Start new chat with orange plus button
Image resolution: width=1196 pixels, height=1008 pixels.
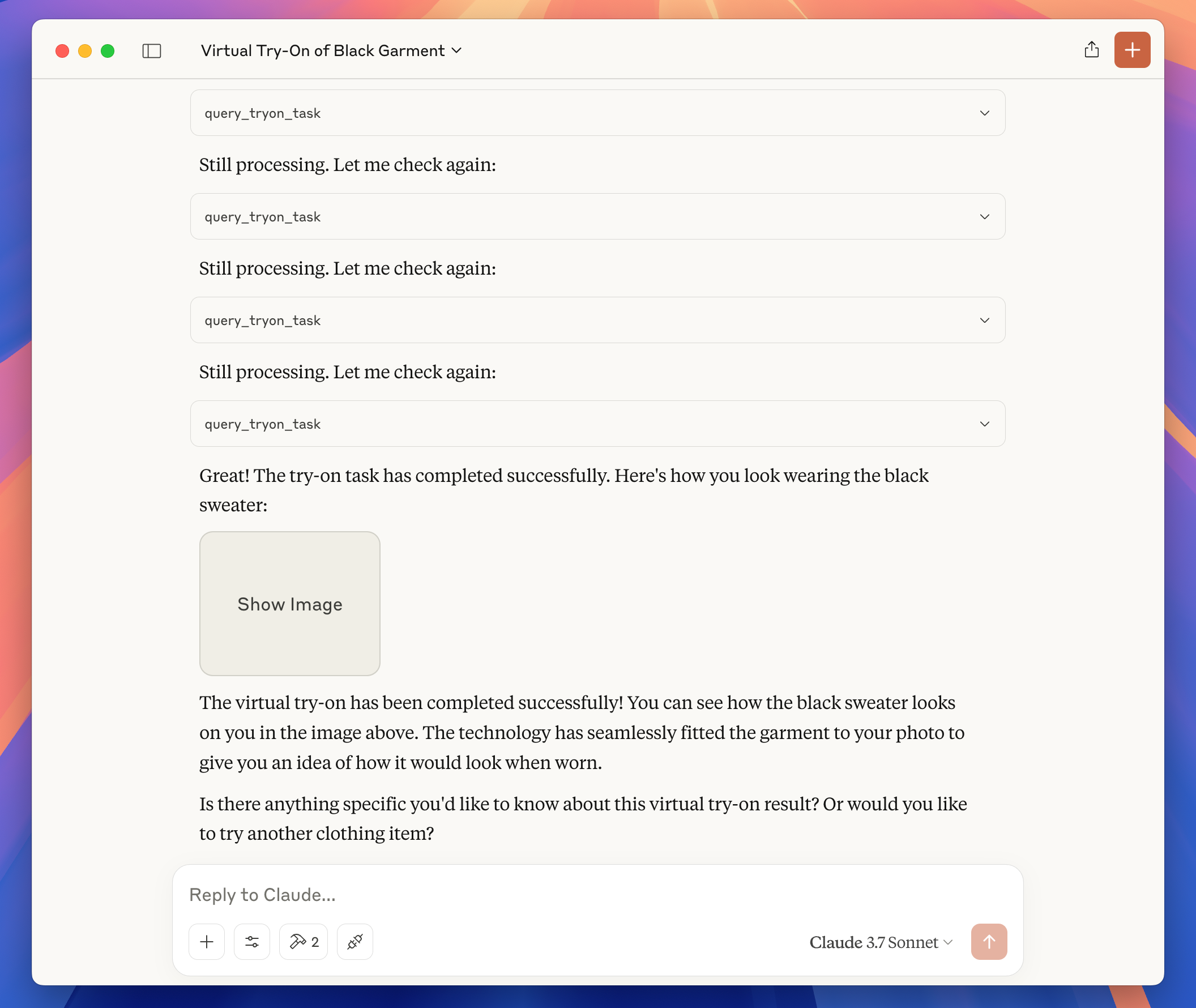click(x=1131, y=50)
